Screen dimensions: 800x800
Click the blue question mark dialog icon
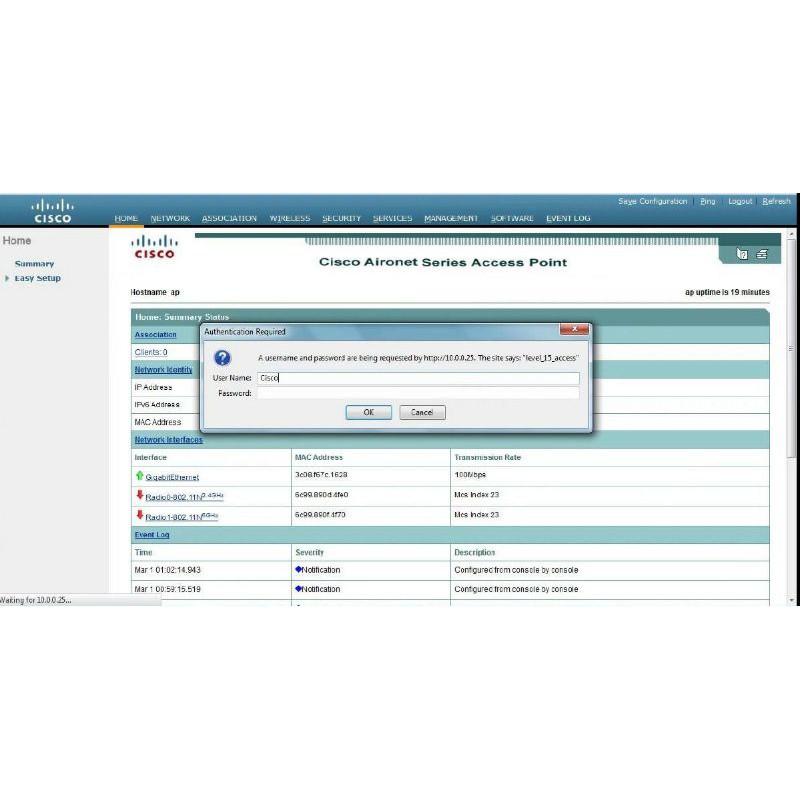pyautogui.click(x=223, y=358)
